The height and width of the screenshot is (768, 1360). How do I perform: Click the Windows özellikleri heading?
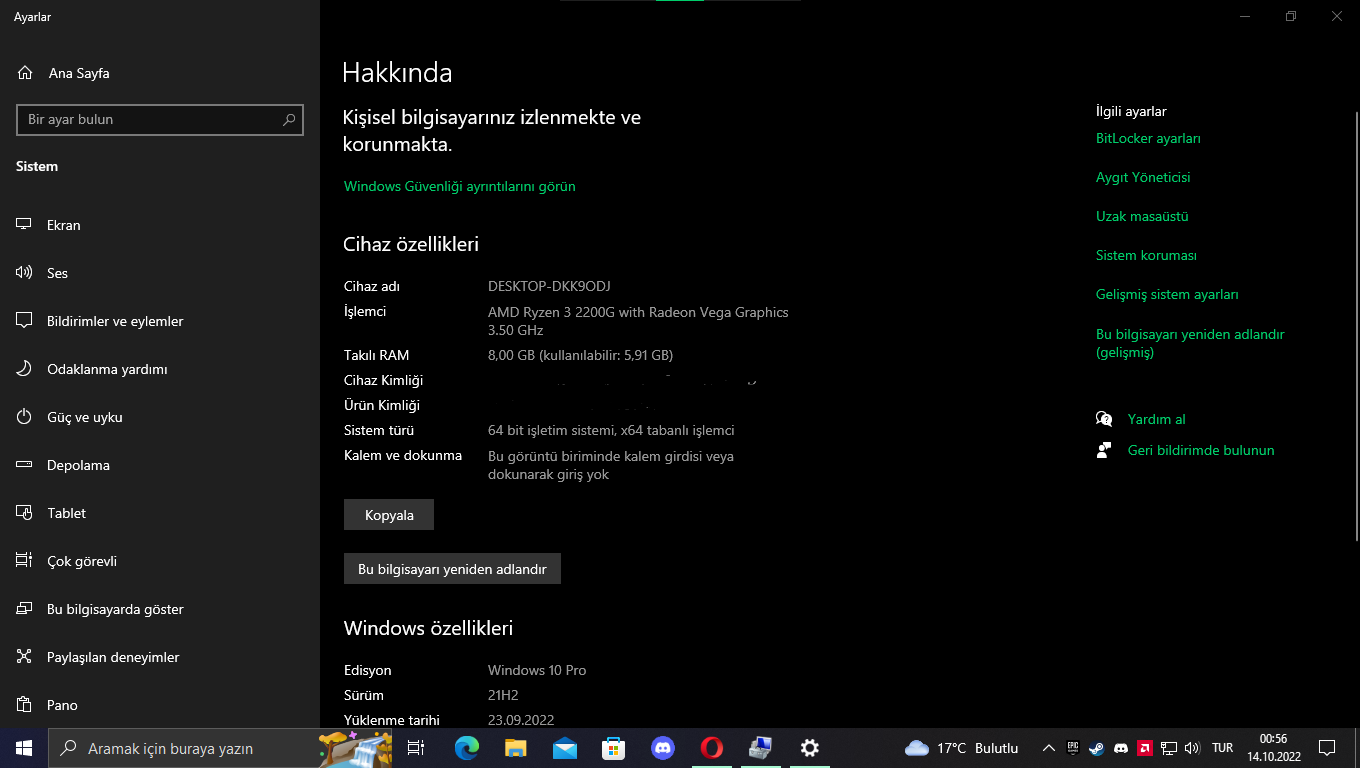[x=428, y=628]
